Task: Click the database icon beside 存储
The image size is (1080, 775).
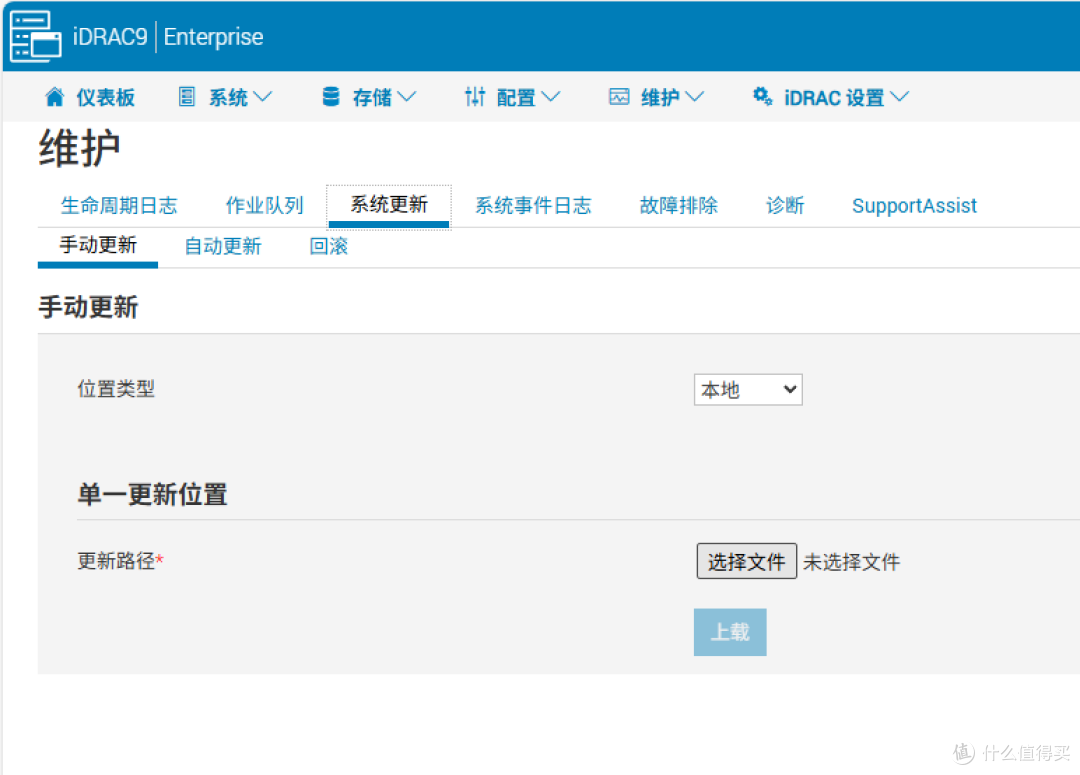Action: point(331,97)
